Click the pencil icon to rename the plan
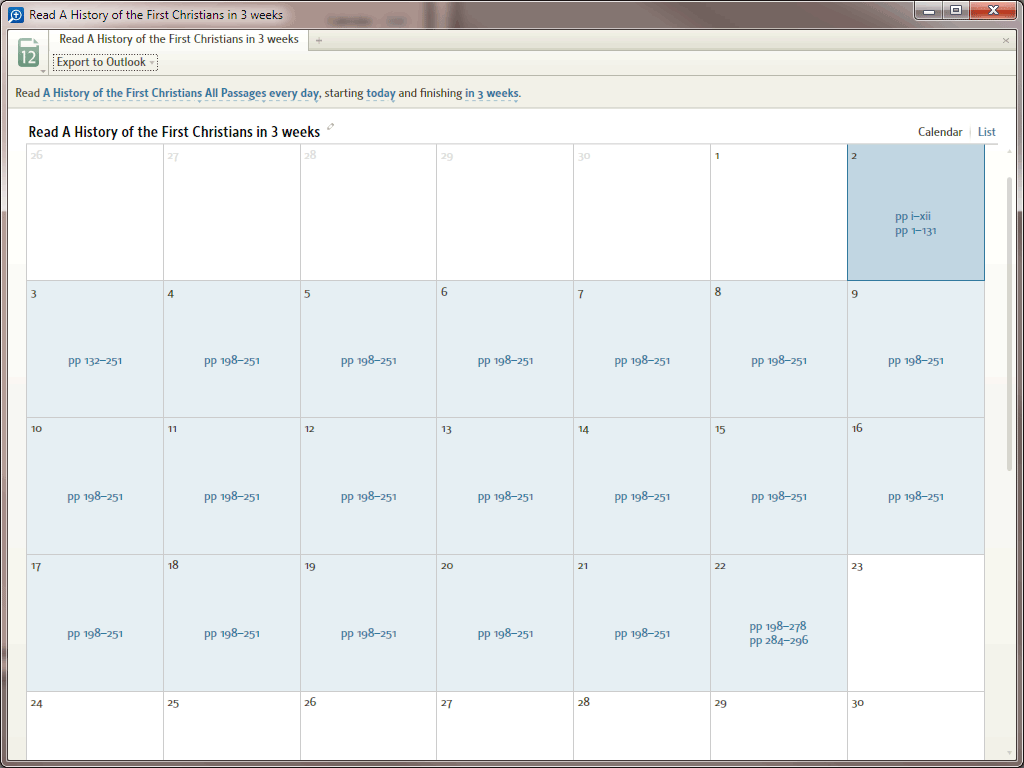Viewport: 1024px width, 768px height. (x=330, y=127)
